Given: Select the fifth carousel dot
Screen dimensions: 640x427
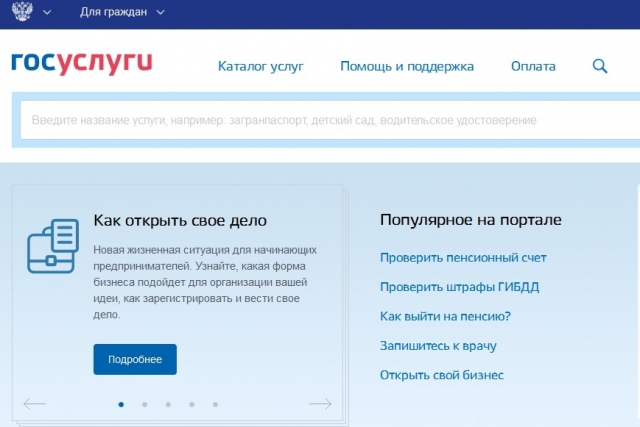Looking at the screenshot, I should click(215, 405).
